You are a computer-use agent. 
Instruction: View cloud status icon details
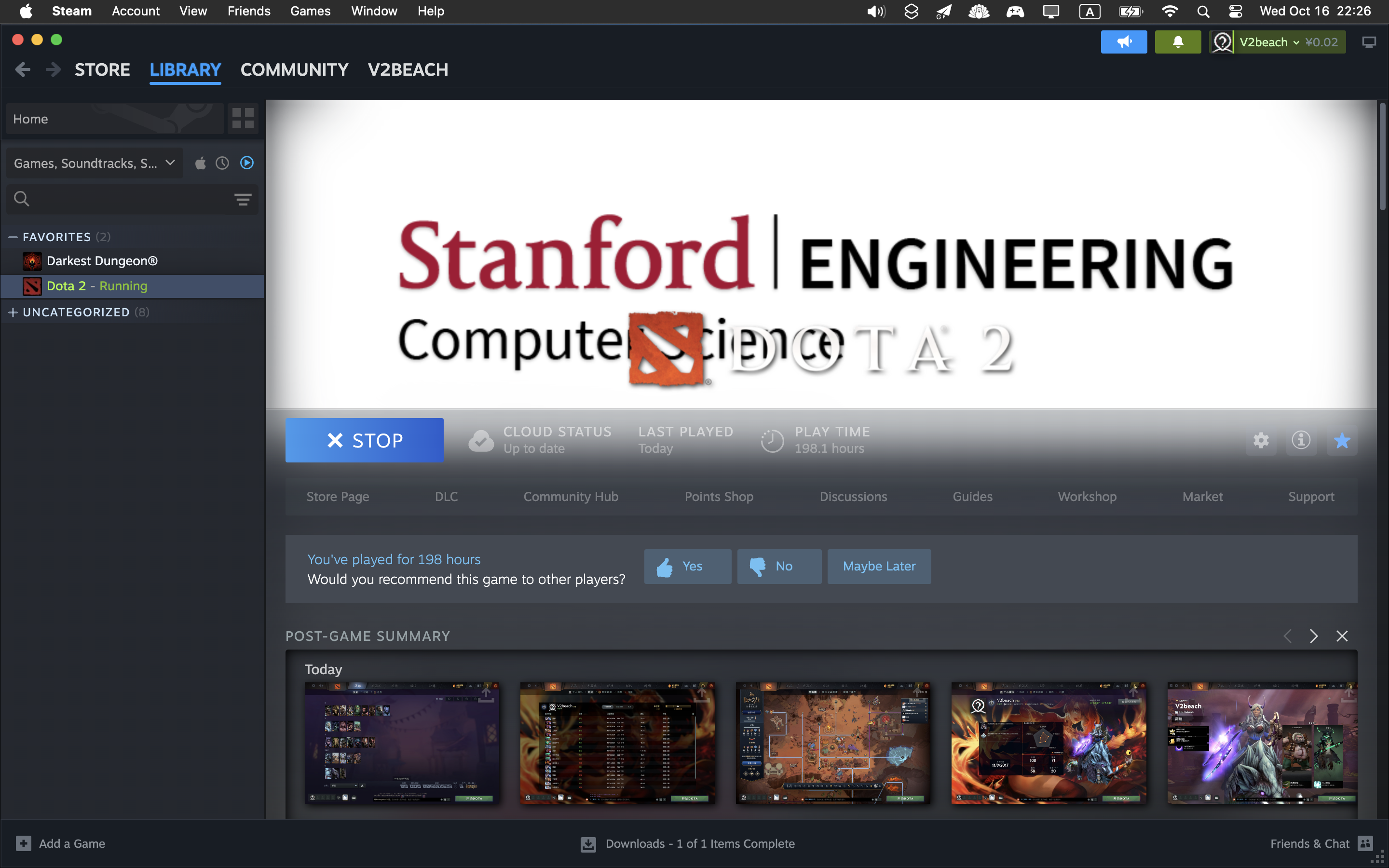tap(481, 440)
